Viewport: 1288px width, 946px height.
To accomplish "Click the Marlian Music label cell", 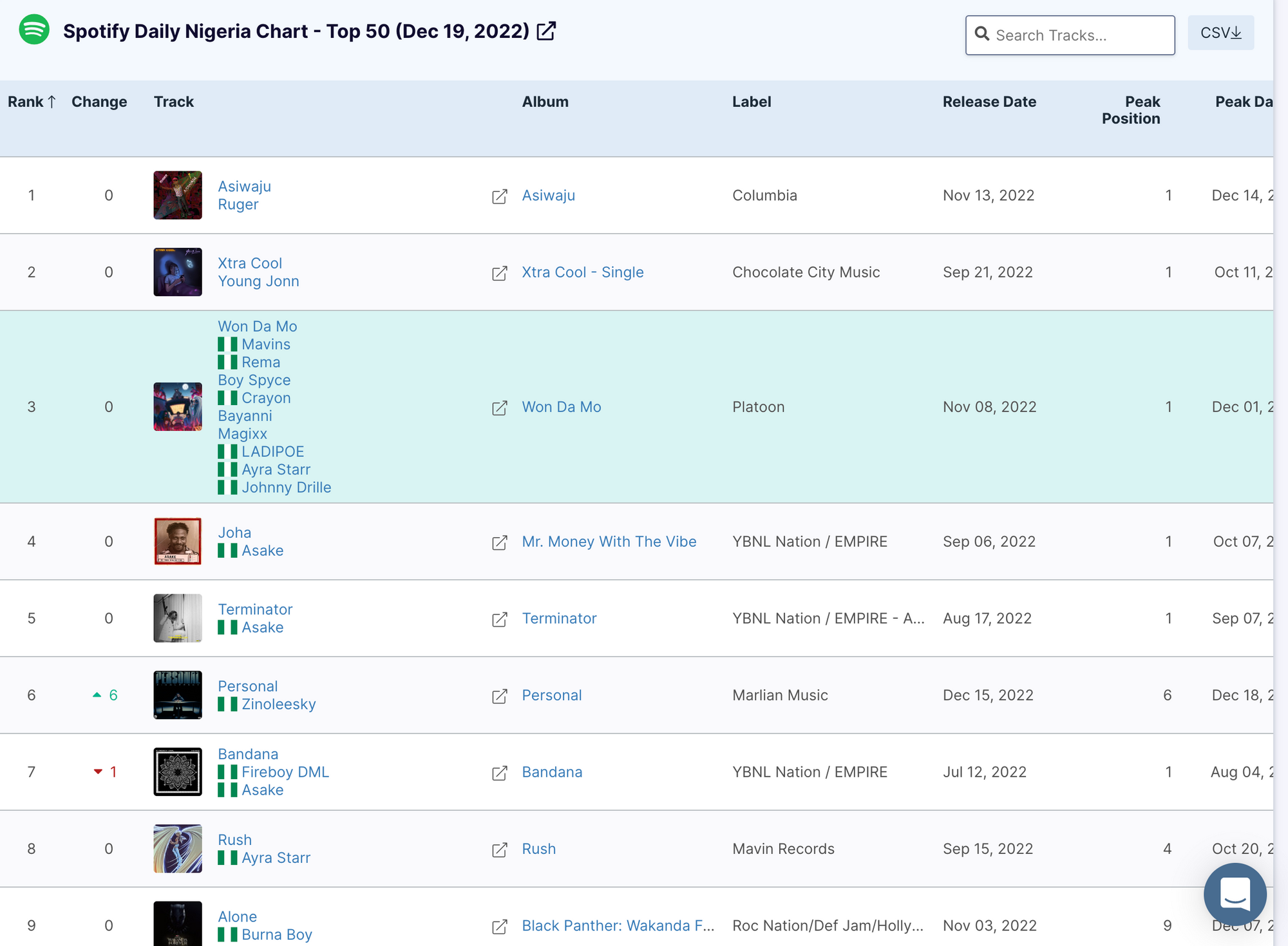I will (x=781, y=695).
